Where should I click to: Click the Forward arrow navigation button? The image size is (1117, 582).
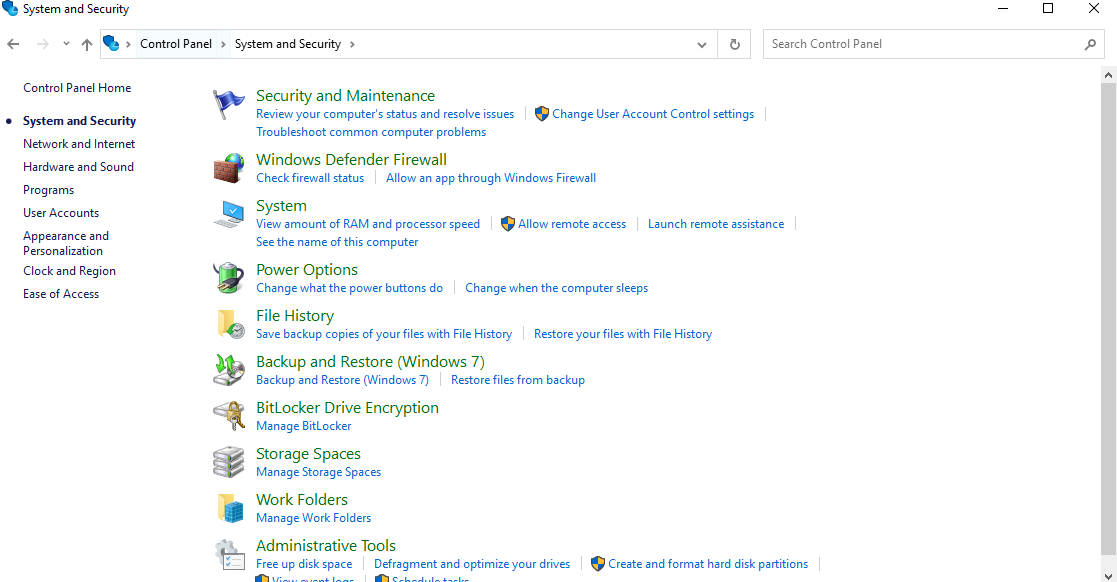43,44
